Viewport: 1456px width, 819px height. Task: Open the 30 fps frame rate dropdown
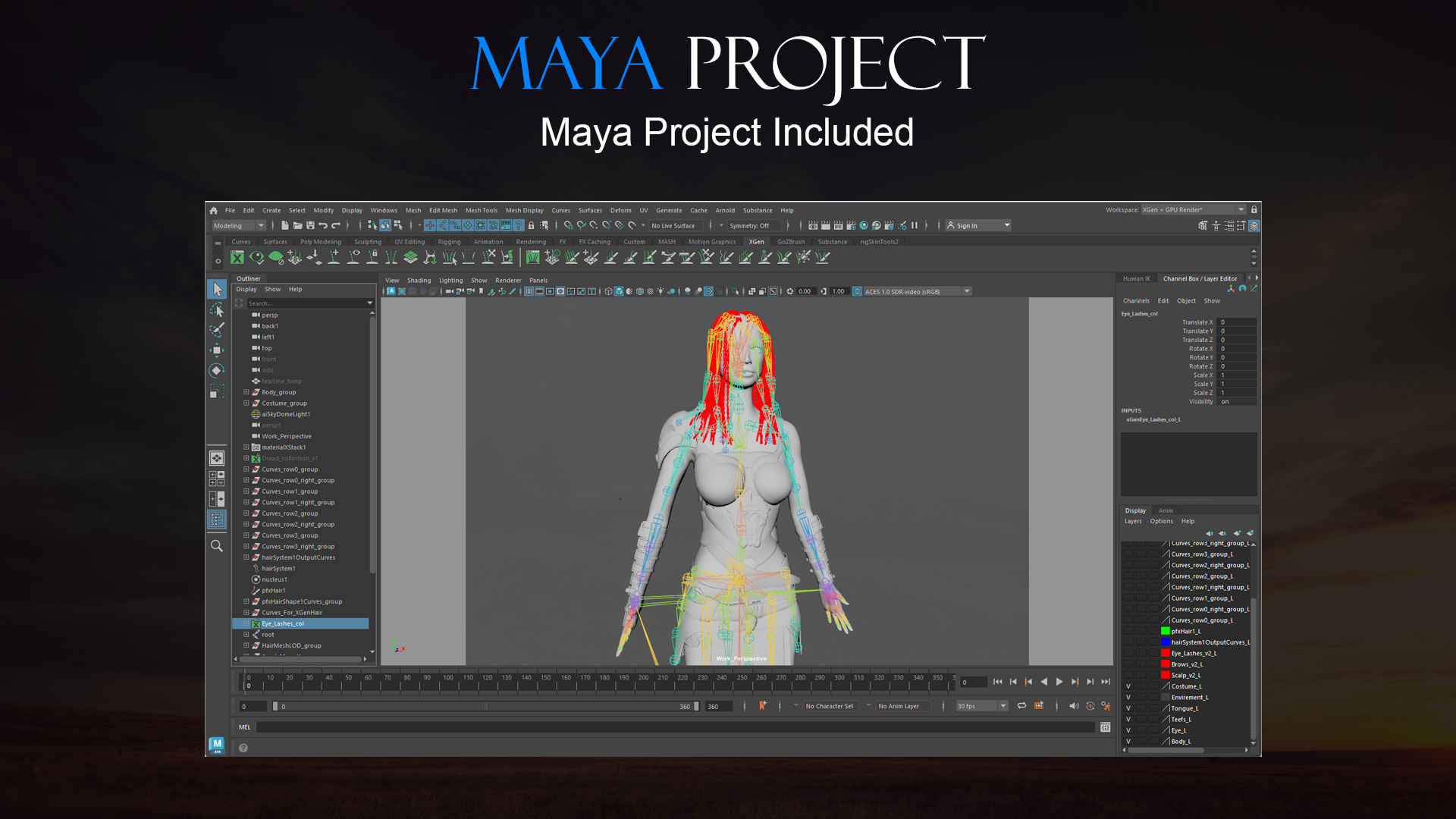pos(1003,706)
